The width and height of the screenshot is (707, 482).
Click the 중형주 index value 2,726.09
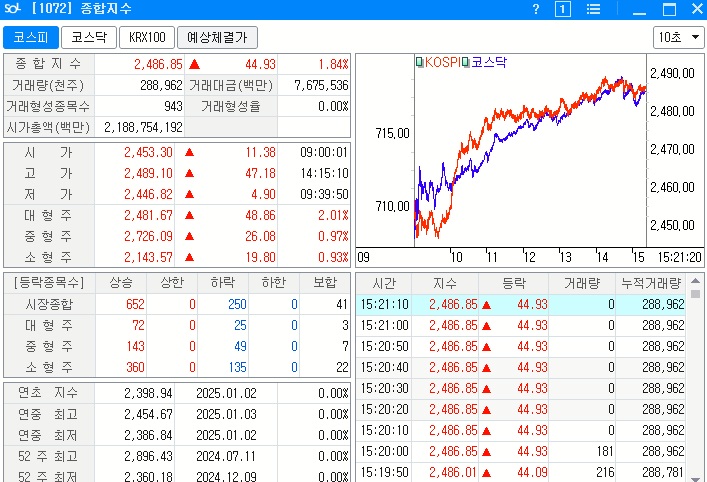coord(148,236)
